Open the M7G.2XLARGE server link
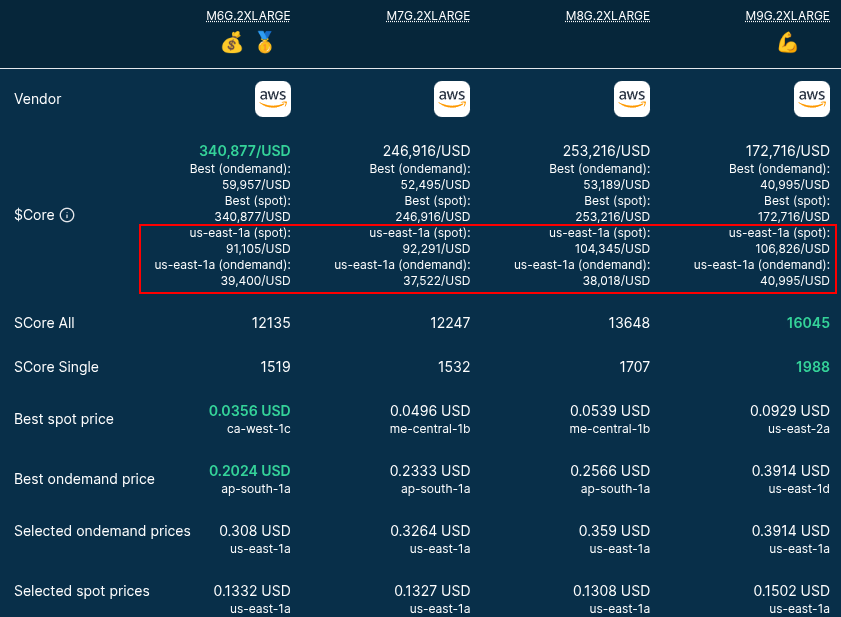 pos(428,16)
